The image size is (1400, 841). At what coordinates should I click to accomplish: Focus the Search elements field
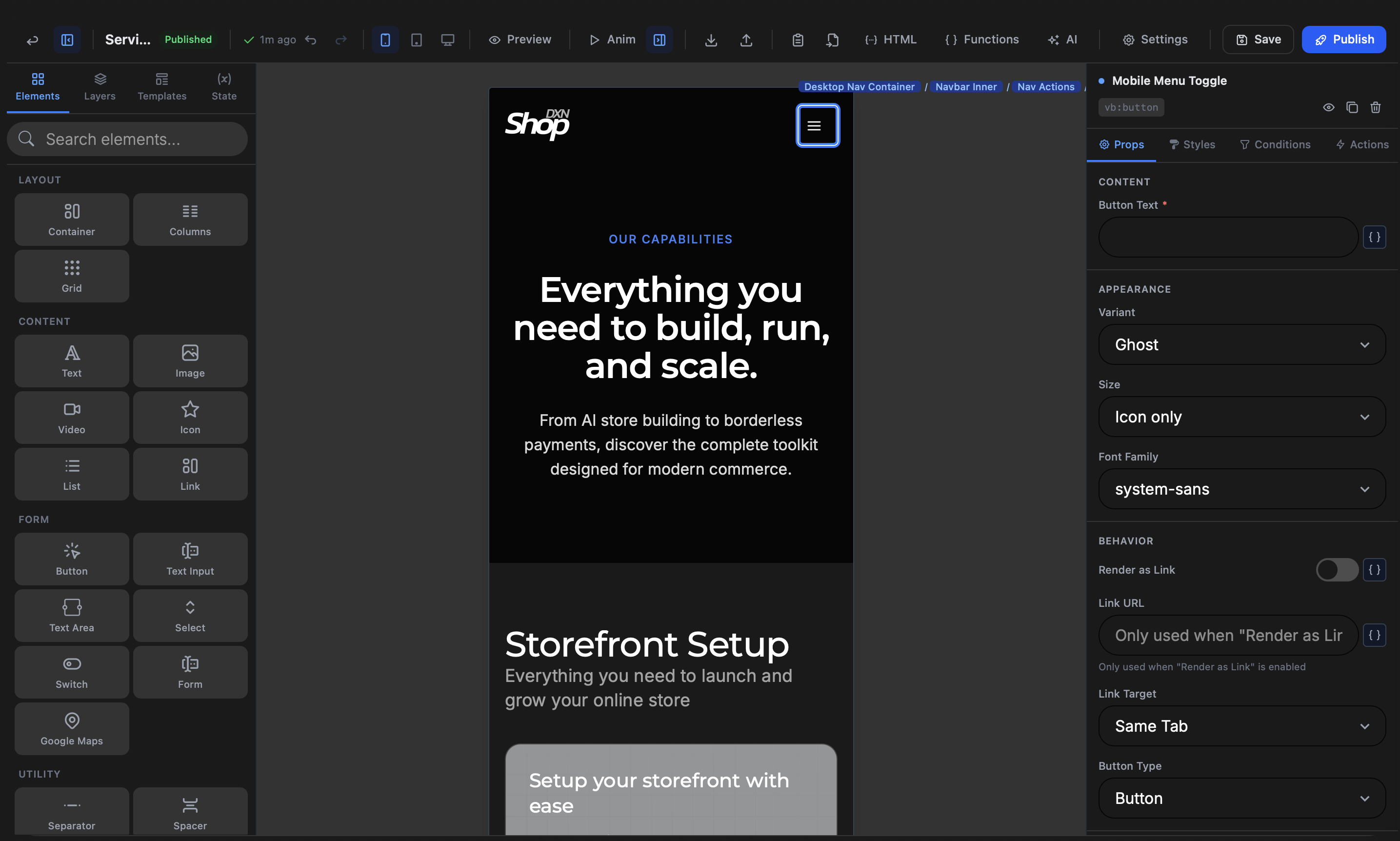point(127,140)
